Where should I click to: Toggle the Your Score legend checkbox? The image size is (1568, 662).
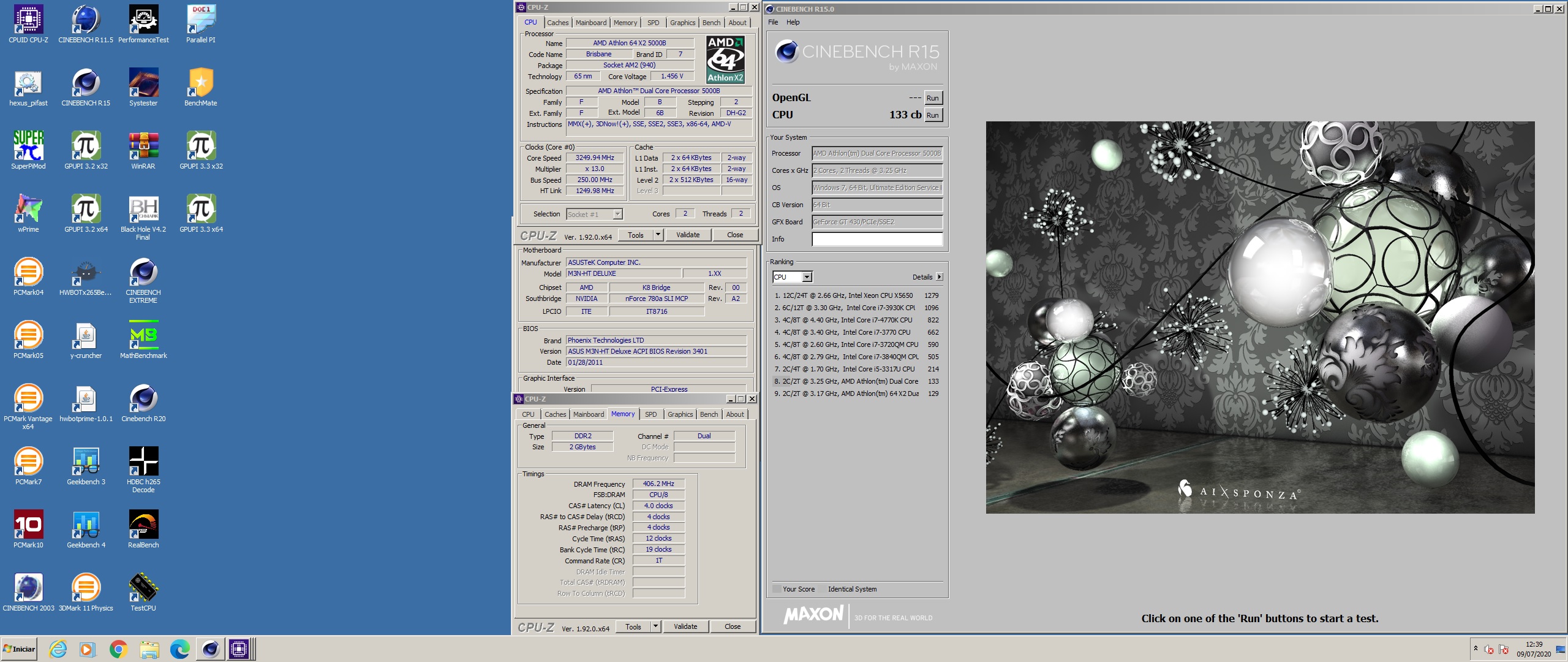coord(777,589)
